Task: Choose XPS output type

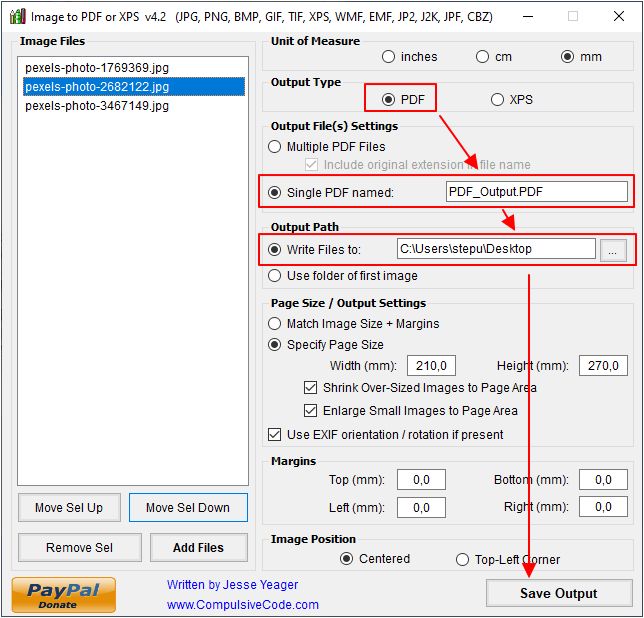Action: click(497, 99)
